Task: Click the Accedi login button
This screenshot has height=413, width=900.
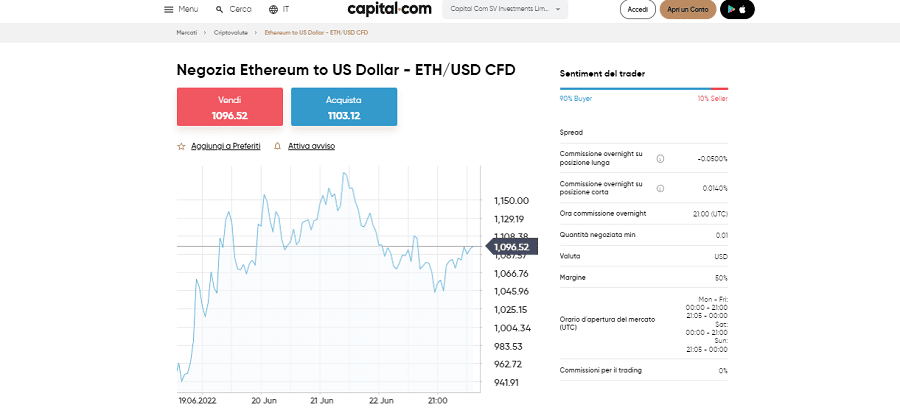Action: (638, 9)
